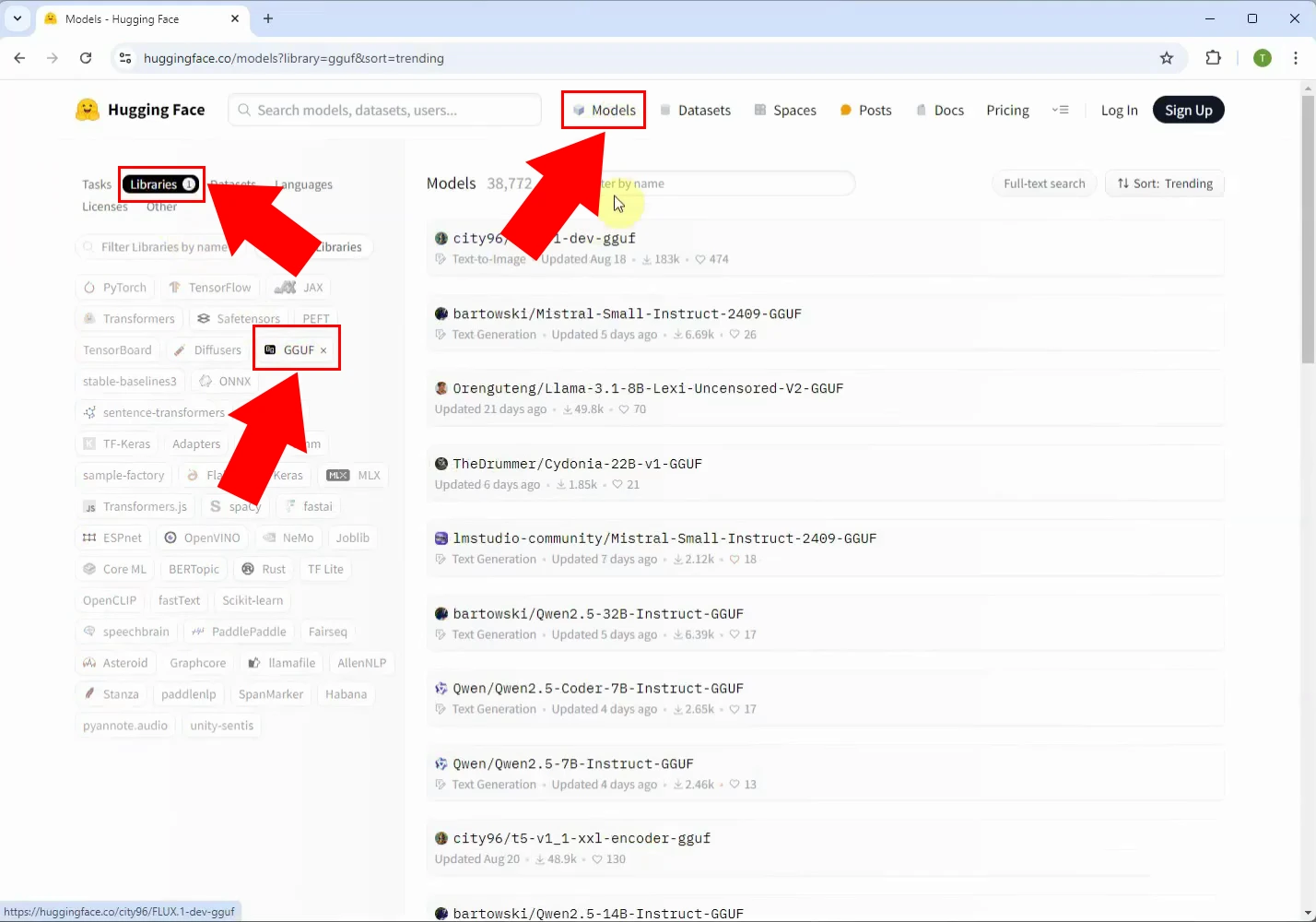The height and width of the screenshot is (922, 1316).
Task: Open the Chrome three-dot menu
Action: [1296, 58]
